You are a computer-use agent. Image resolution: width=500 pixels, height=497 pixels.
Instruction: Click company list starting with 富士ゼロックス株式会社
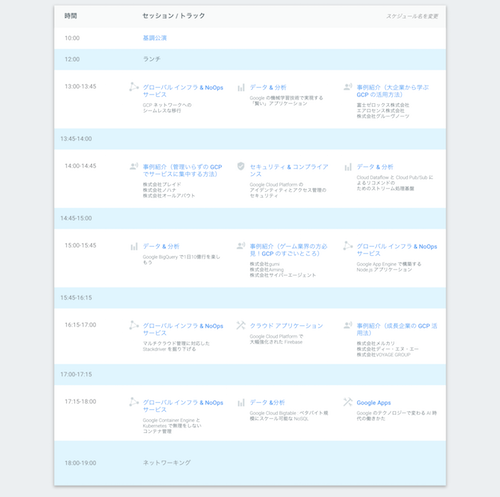click(383, 111)
